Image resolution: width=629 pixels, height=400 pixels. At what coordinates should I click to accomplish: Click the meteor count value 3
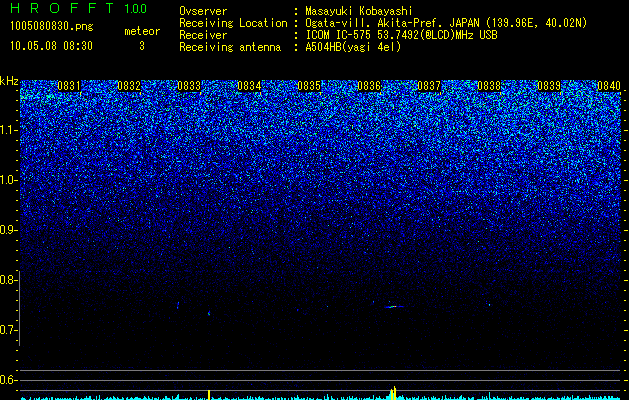pos(142,46)
